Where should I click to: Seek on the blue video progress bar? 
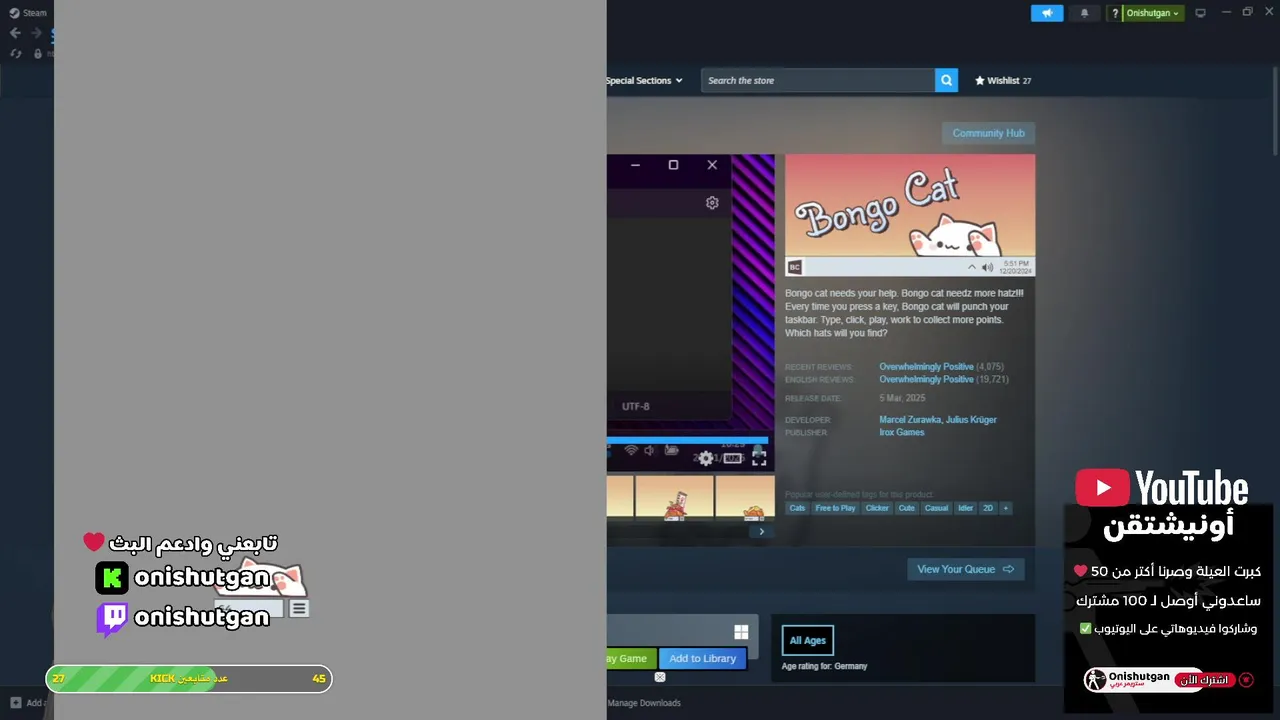pyautogui.click(x=687, y=440)
